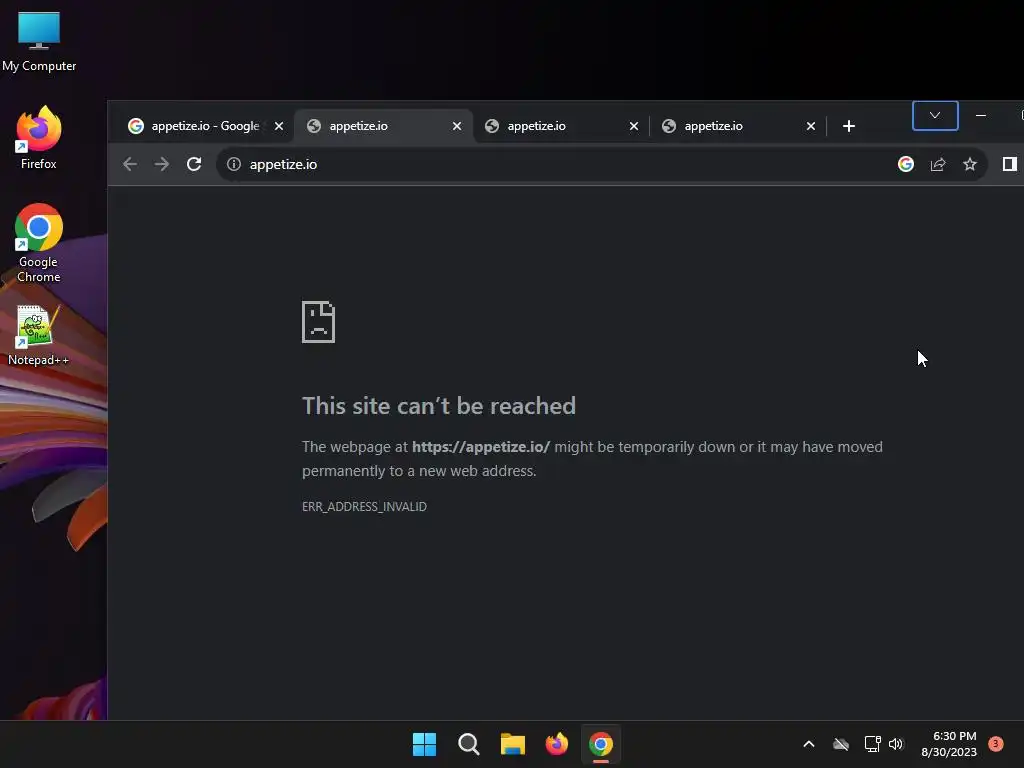
Task: Open the clock showing 6:30 PM
Action: pyautogui.click(x=949, y=744)
